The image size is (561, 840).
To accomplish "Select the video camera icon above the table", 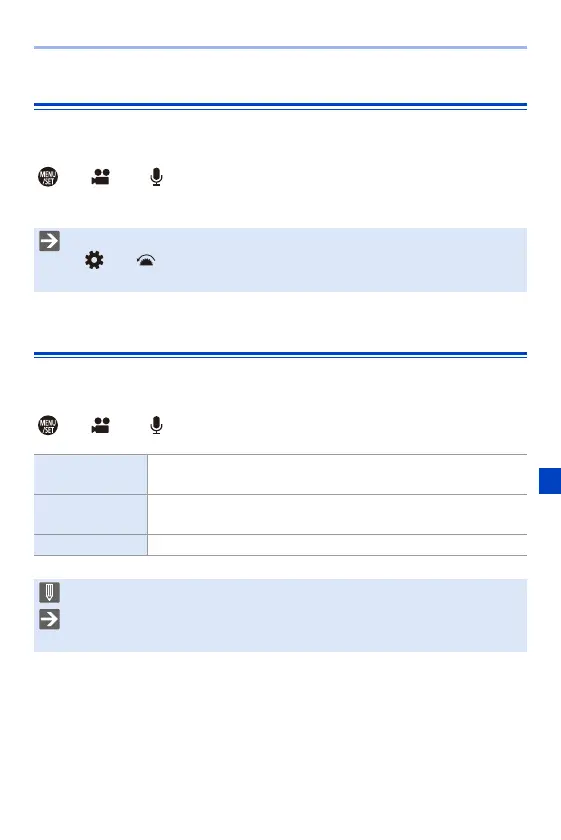I will coord(101,425).
